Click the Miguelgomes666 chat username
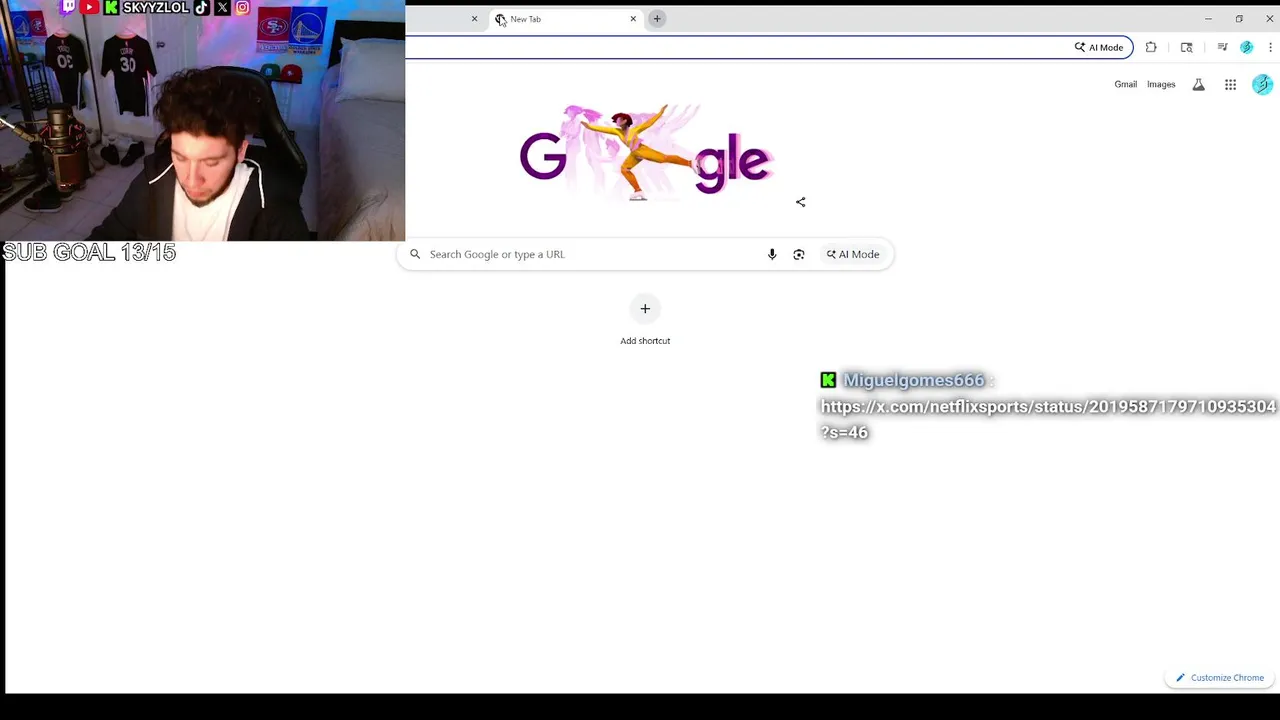Image resolution: width=1280 pixels, height=720 pixels. pos(913,380)
